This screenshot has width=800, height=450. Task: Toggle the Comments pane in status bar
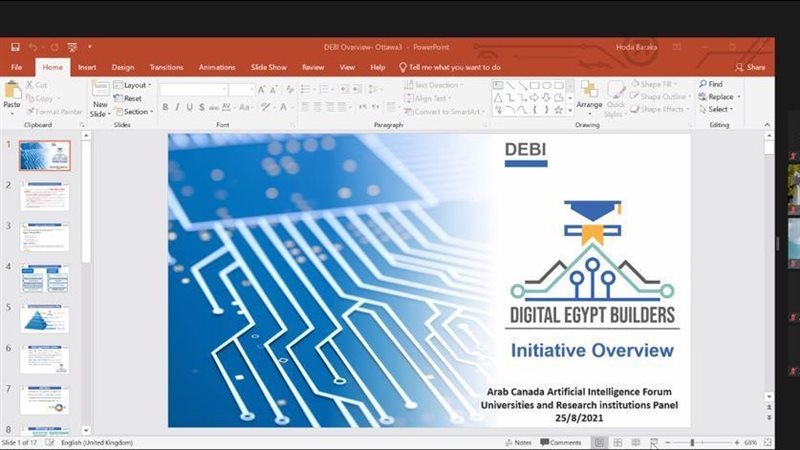(x=561, y=442)
